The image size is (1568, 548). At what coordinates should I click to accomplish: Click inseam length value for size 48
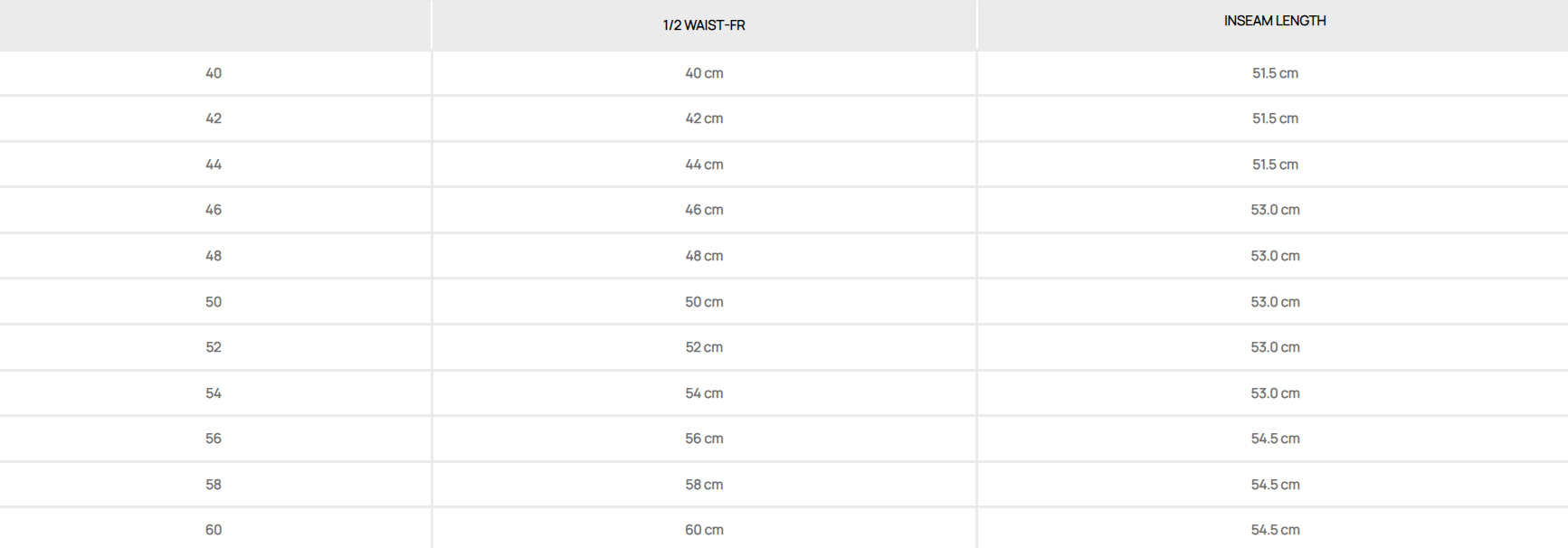pos(1275,256)
